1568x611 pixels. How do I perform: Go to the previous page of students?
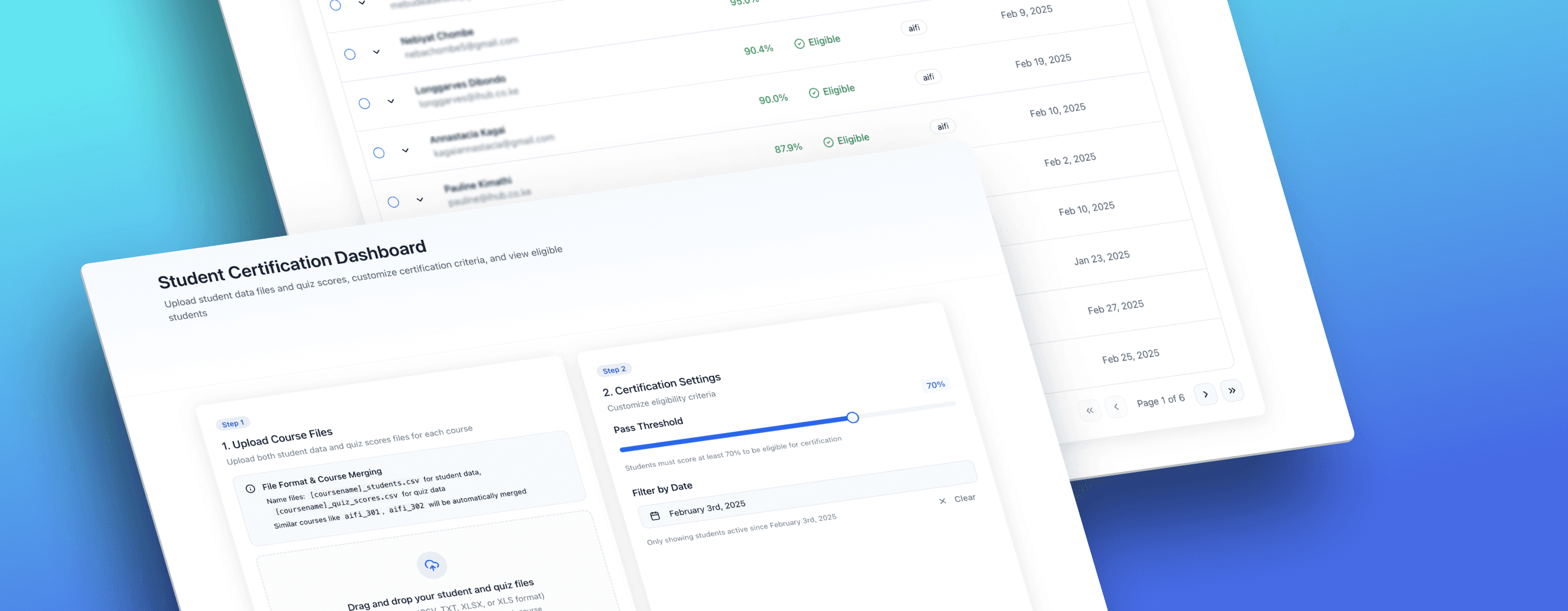(x=1116, y=406)
